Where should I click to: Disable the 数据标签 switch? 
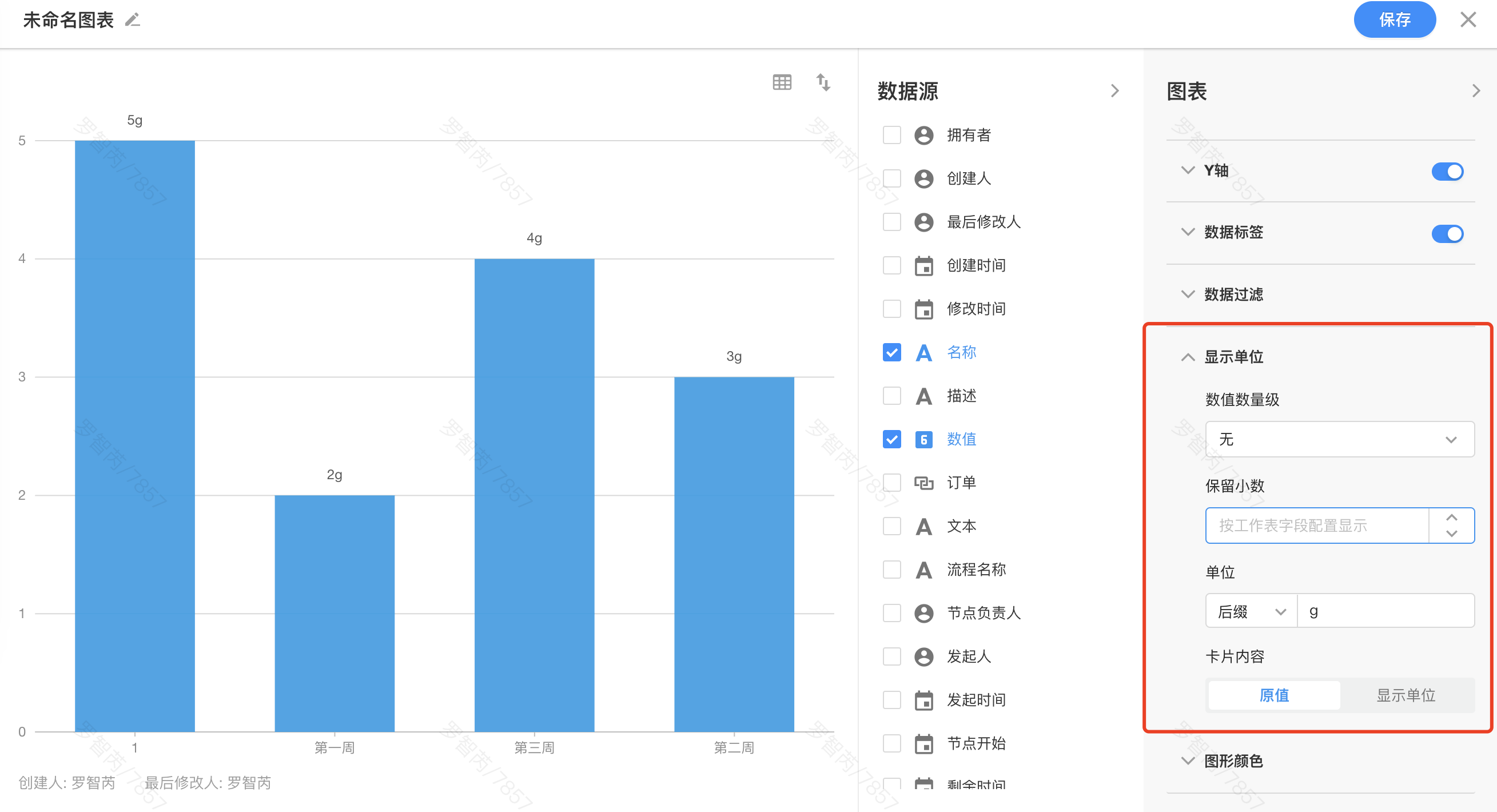1447,234
